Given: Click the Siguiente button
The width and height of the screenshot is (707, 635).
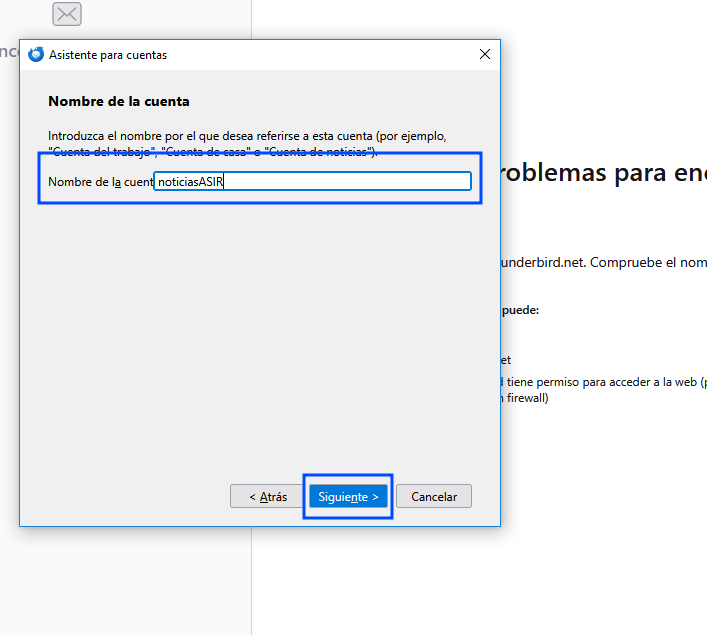Looking at the screenshot, I should click(348, 496).
